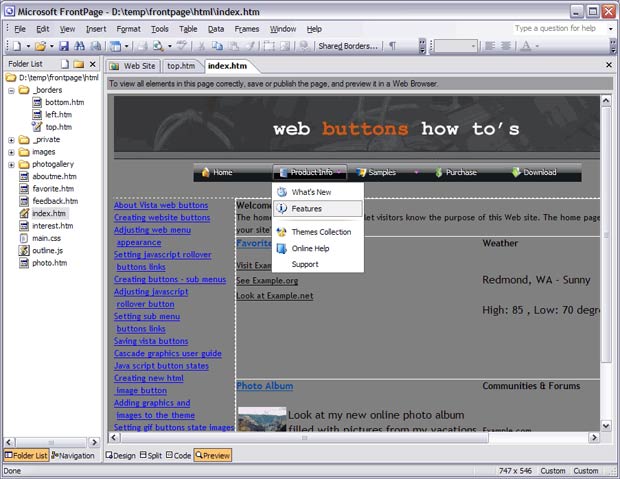Choose Themes Collection submenu item
620x479 pixels.
pyautogui.click(x=318, y=232)
